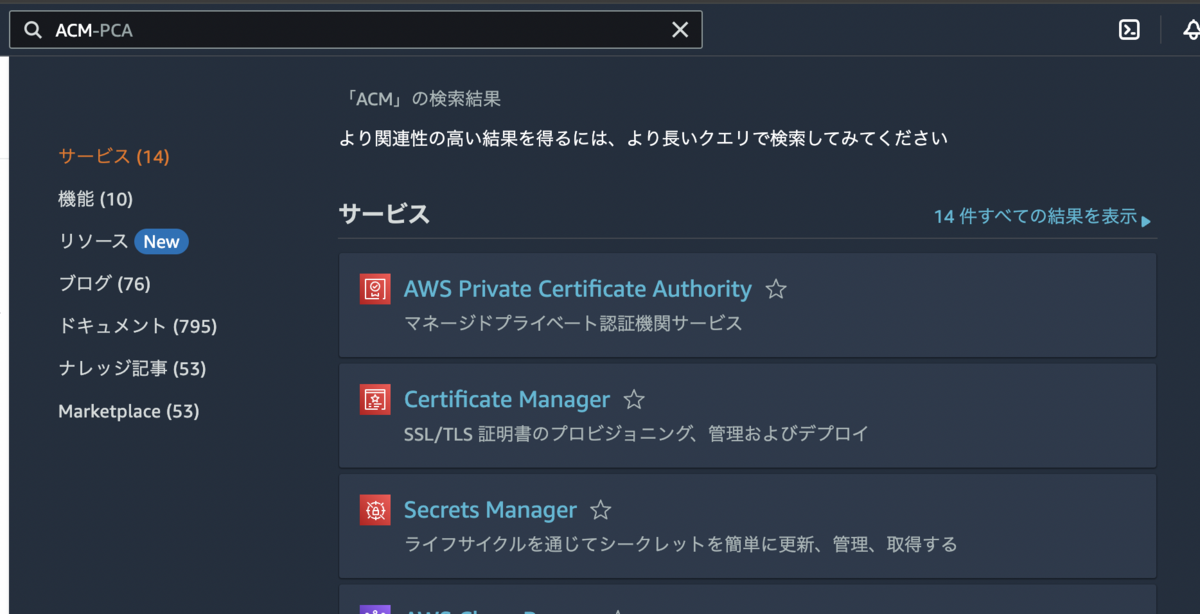This screenshot has height=614, width=1200.
Task: Click マネージドプライベート認証機関サービス description
Action: point(574,323)
